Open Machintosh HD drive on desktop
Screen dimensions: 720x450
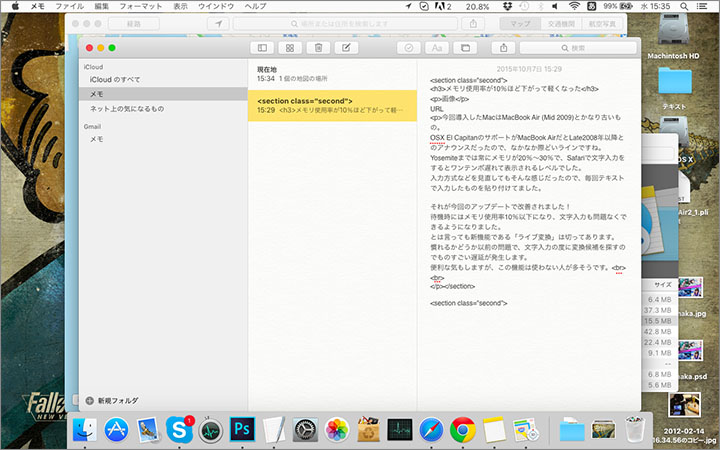pos(673,37)
